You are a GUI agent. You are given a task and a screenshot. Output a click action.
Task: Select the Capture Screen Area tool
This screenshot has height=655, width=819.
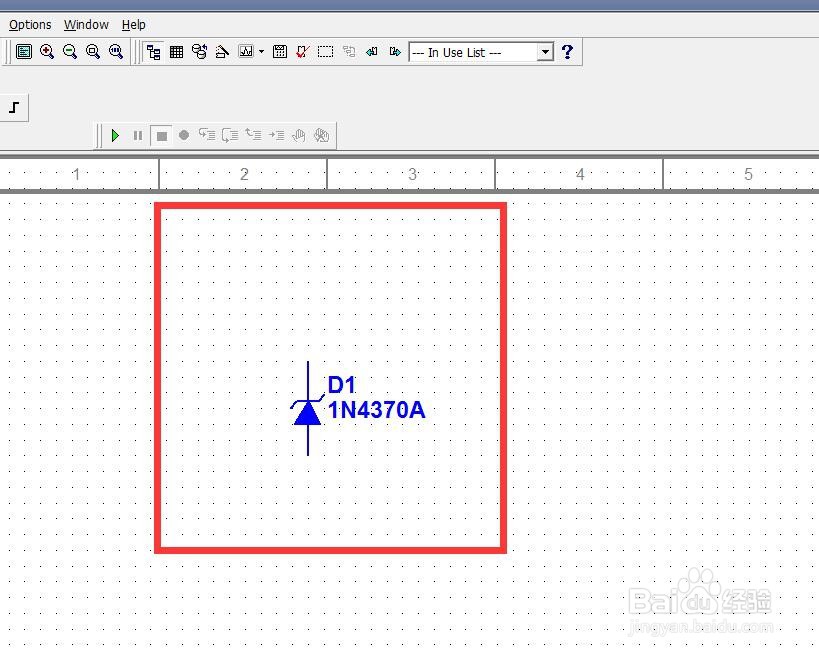point(325,52)
